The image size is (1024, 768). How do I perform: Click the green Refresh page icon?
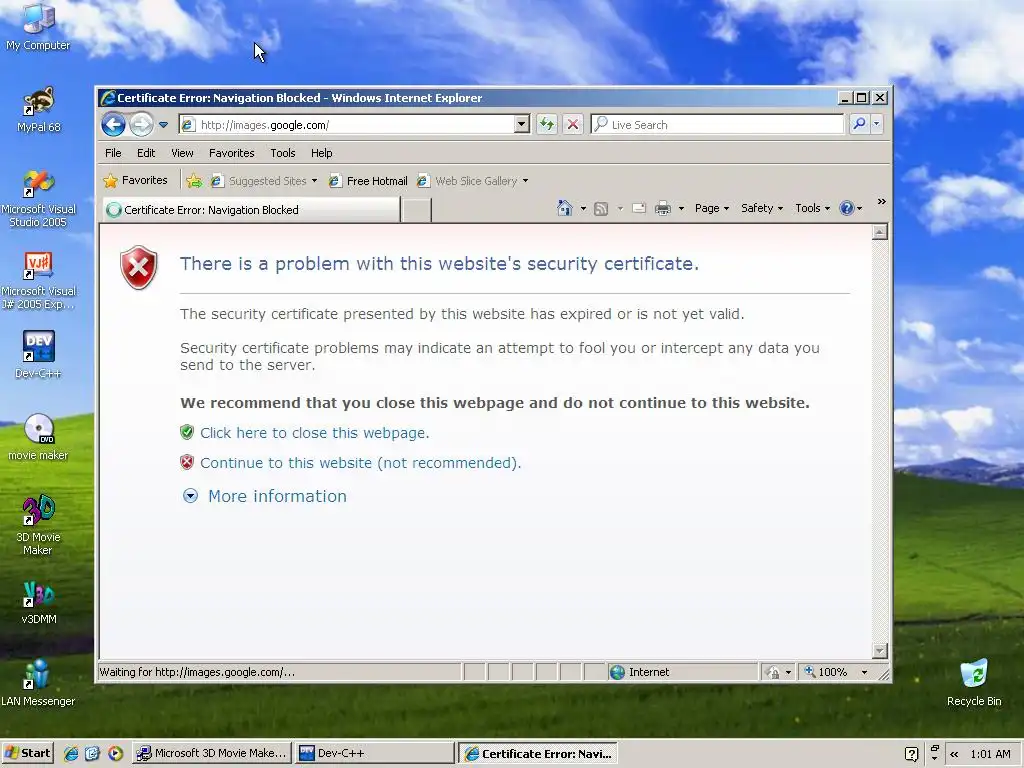pos(547,124)
